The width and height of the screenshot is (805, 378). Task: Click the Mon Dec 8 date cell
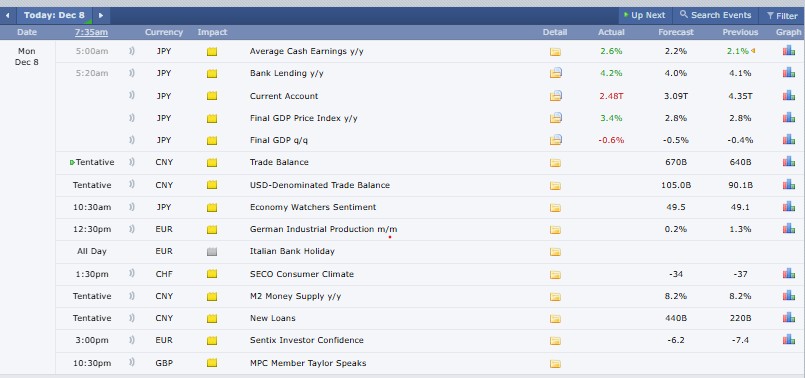(27, 57)
